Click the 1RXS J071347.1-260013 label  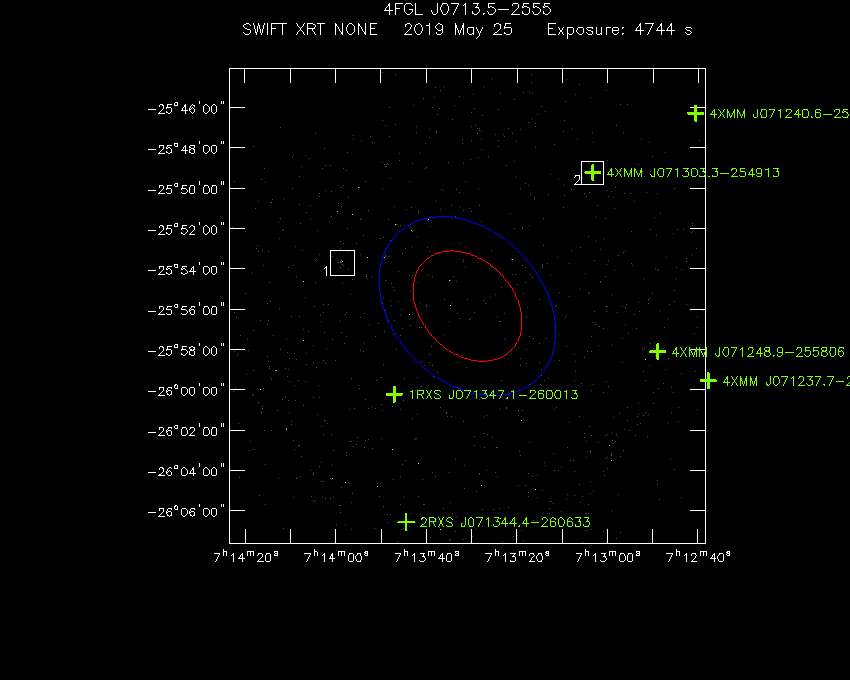click(493, 395)
